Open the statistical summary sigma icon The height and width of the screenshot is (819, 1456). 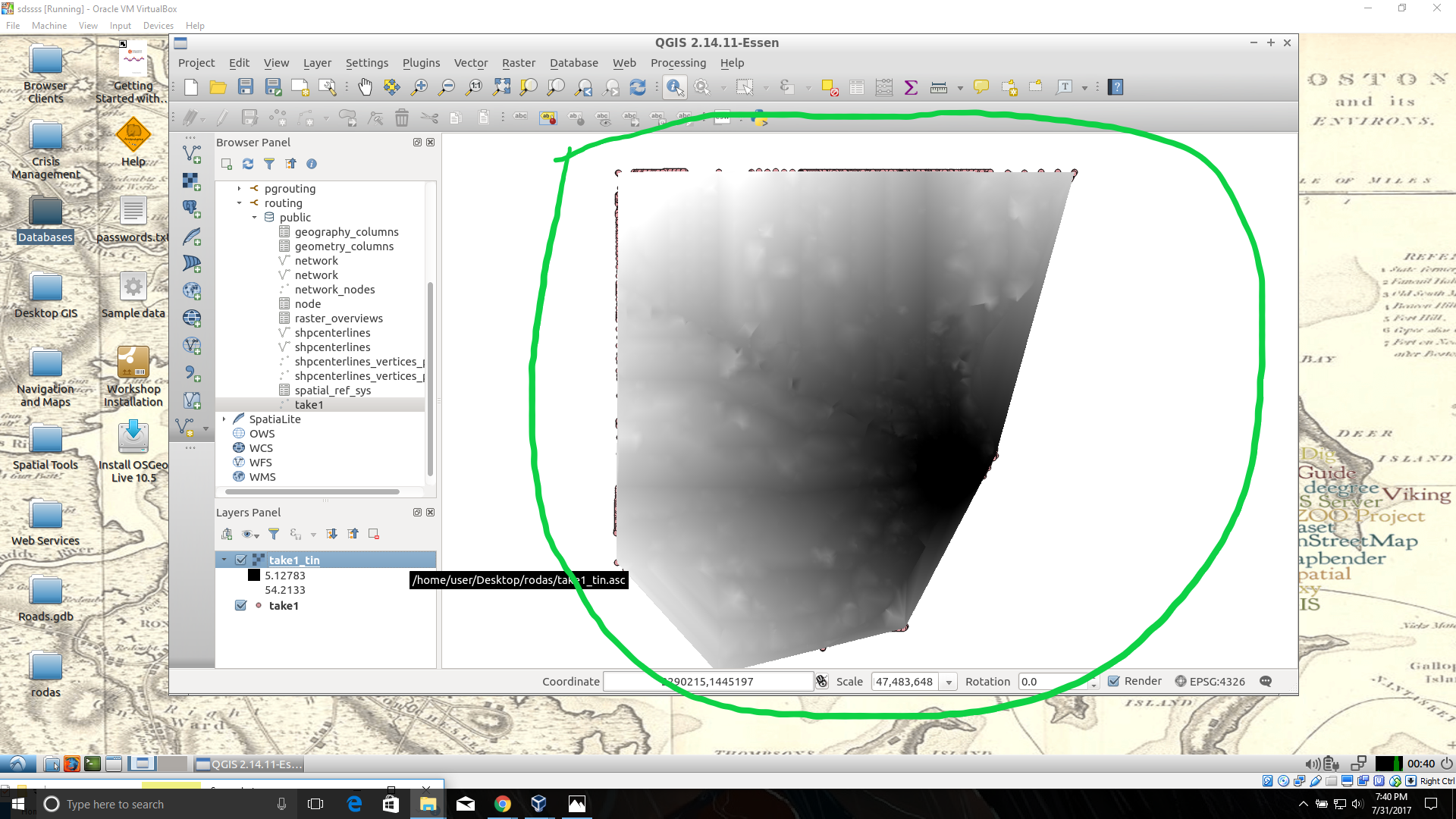tap(911, 87)
